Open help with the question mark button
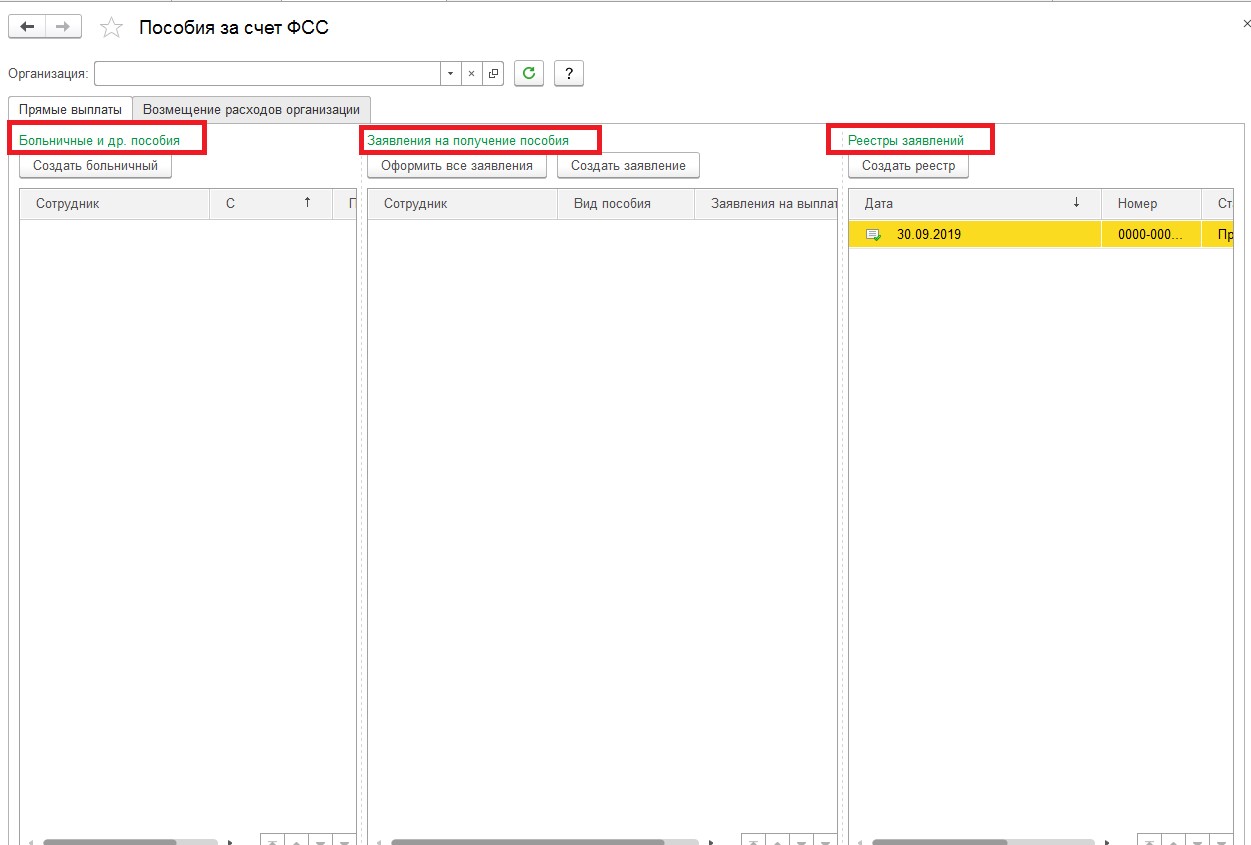Viewport: 1251px width, 845px height. (x=568, y=73)
